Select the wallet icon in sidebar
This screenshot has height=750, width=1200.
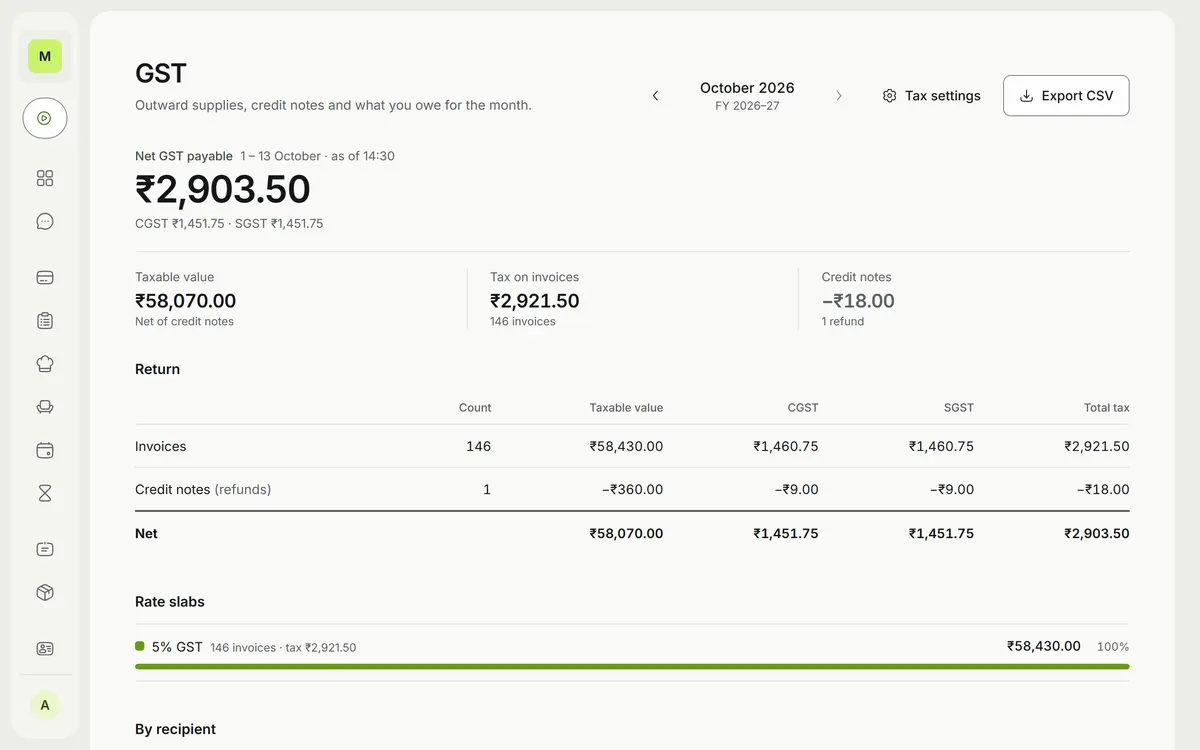45,450
